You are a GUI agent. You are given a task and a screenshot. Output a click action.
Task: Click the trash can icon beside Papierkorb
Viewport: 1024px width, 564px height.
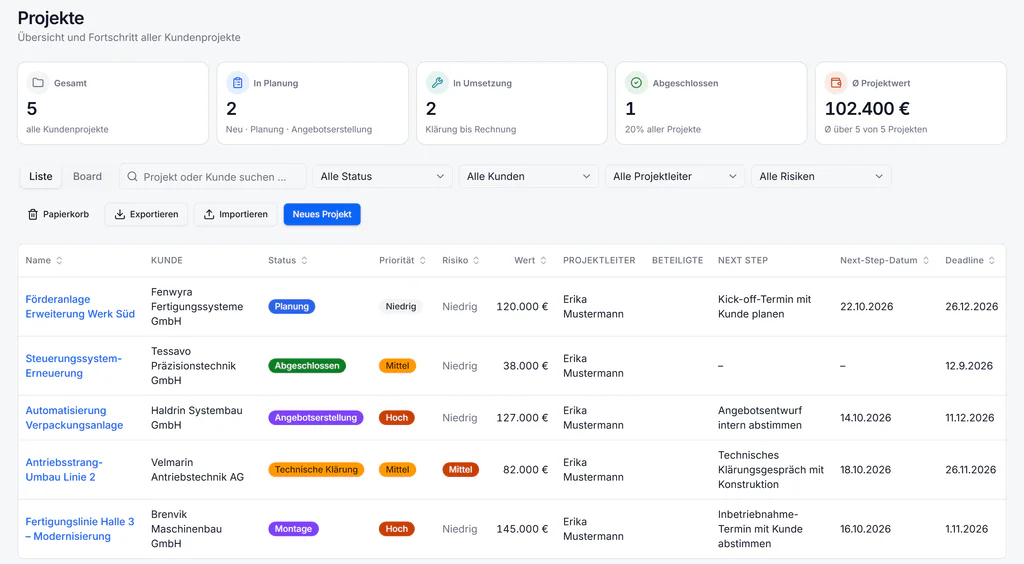click(x=33, y=214)
